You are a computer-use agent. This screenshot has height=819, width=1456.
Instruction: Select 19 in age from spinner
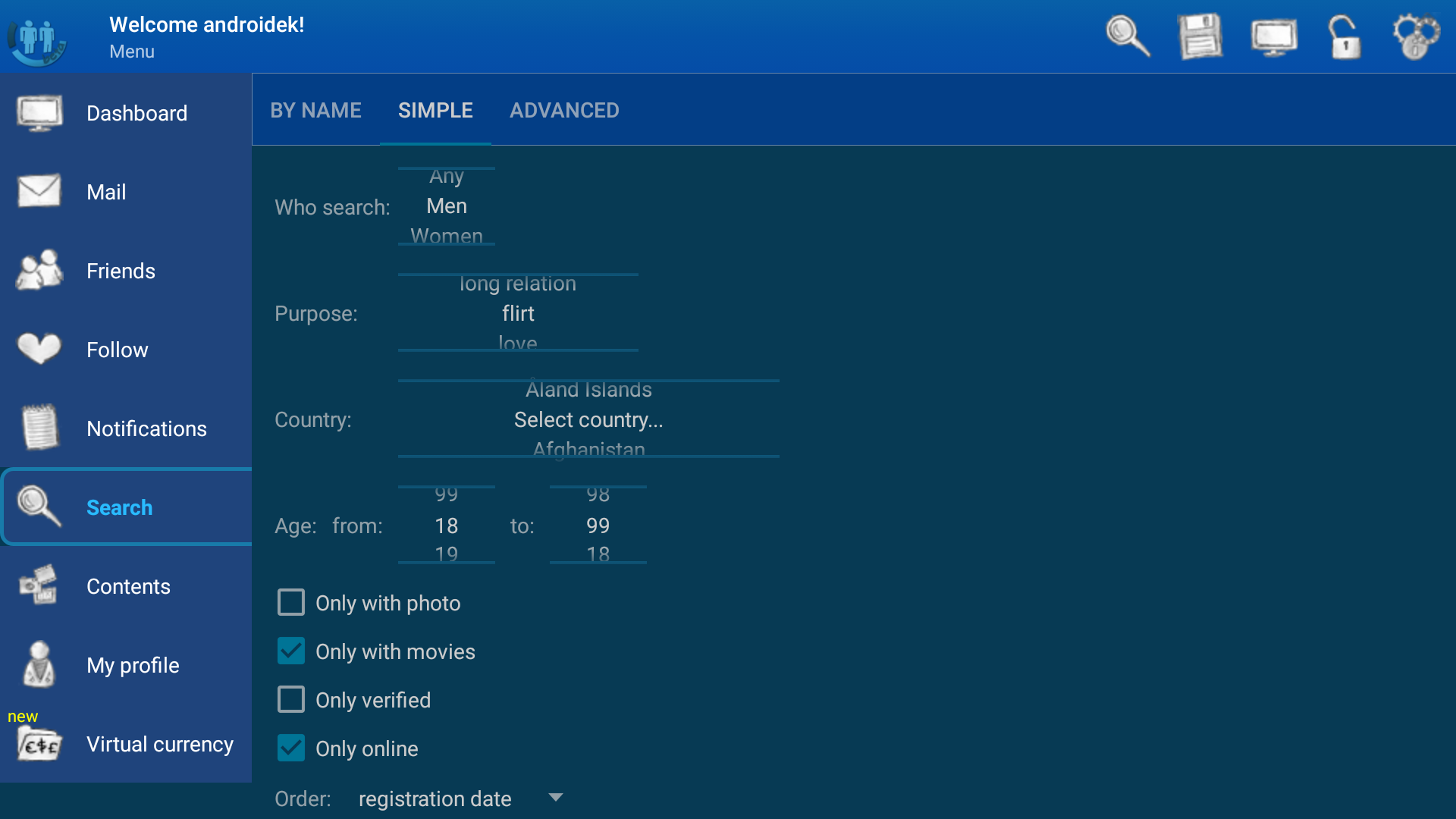[447, 554]
